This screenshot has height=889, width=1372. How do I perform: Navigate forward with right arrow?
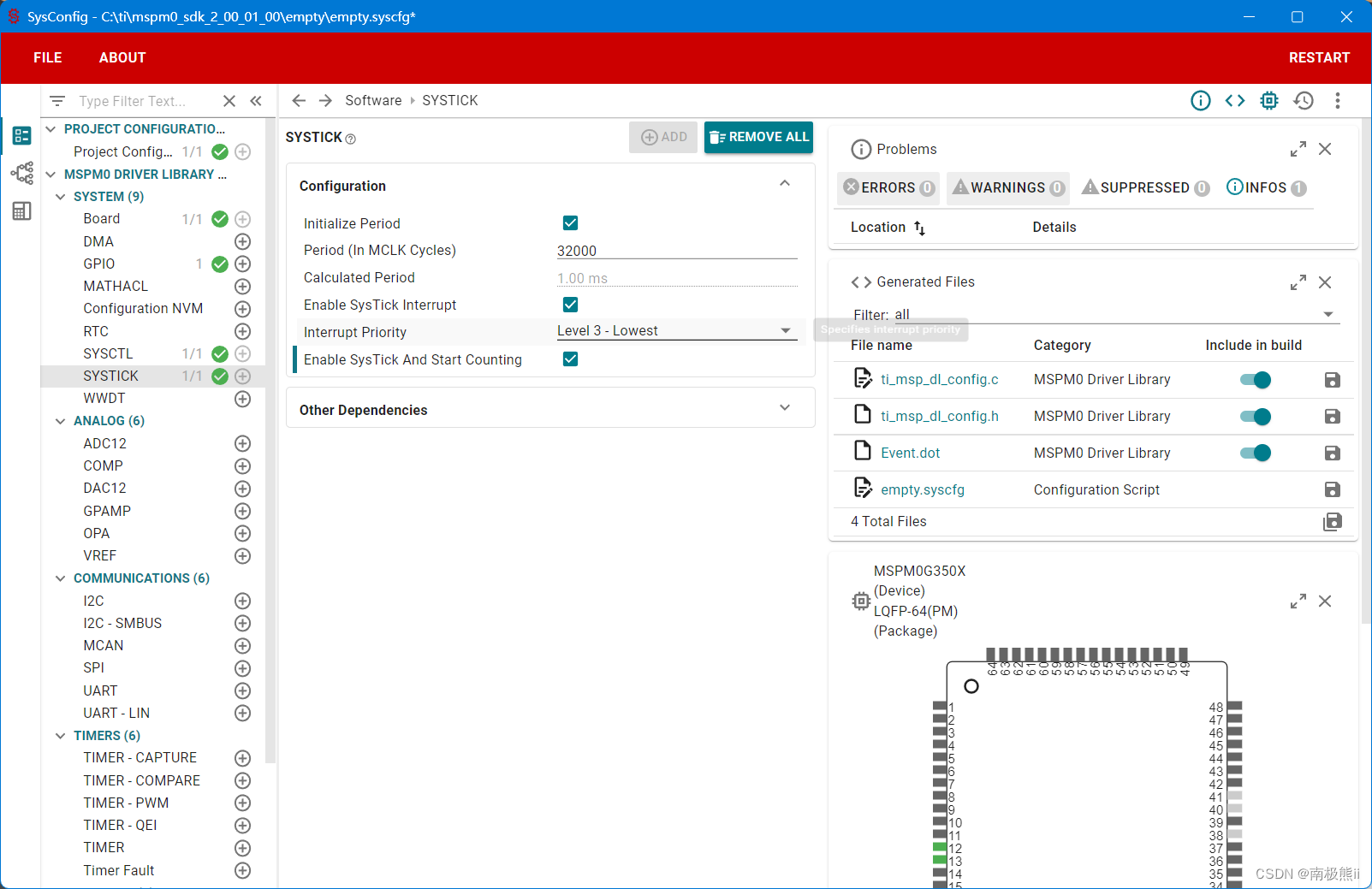tap(325, 101)
